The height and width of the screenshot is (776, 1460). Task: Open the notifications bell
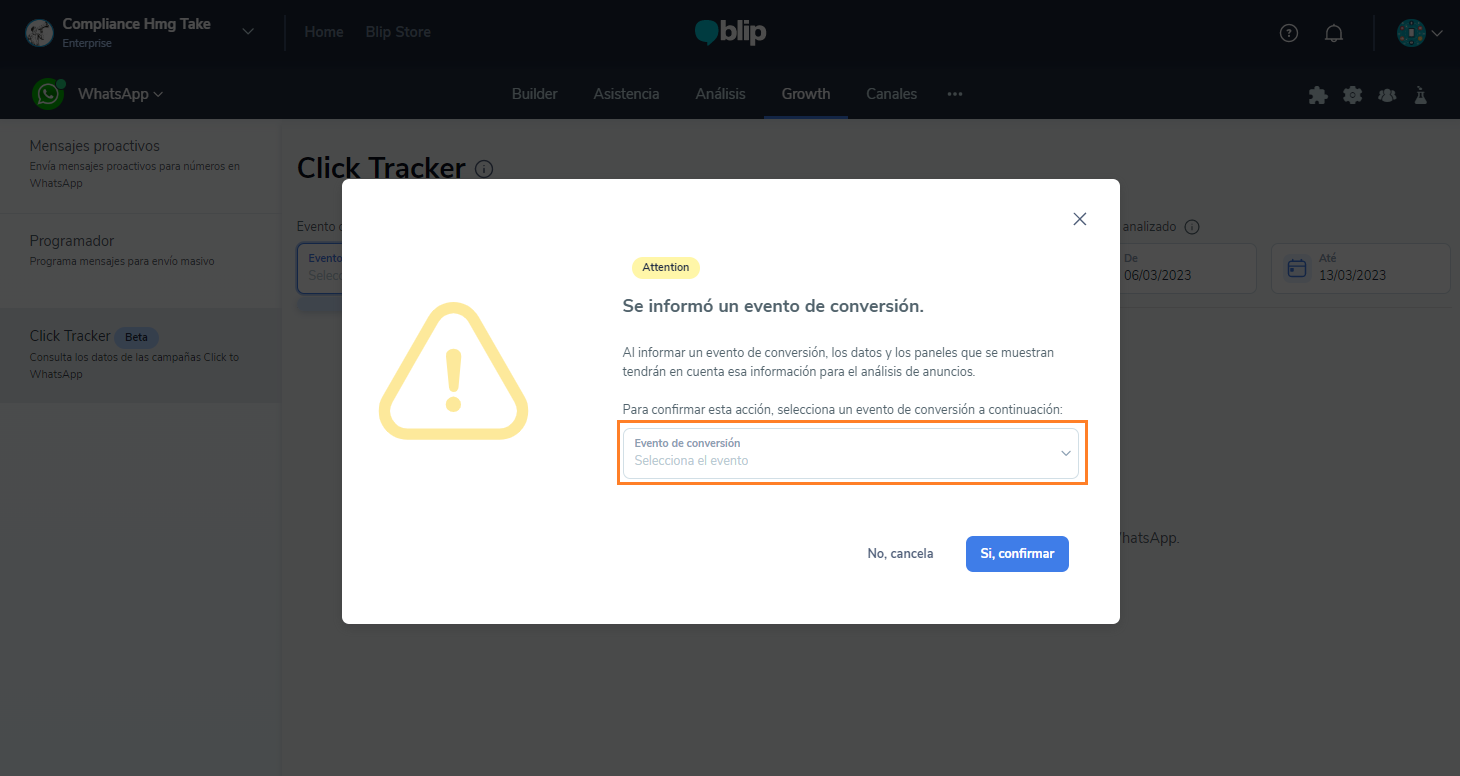point(1334,33)
